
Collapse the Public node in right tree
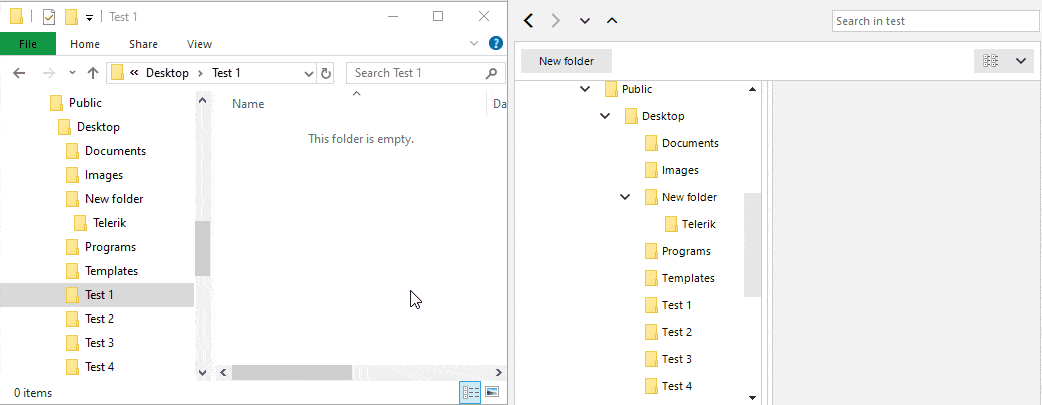pyautogui.click(x=585, y=88)
